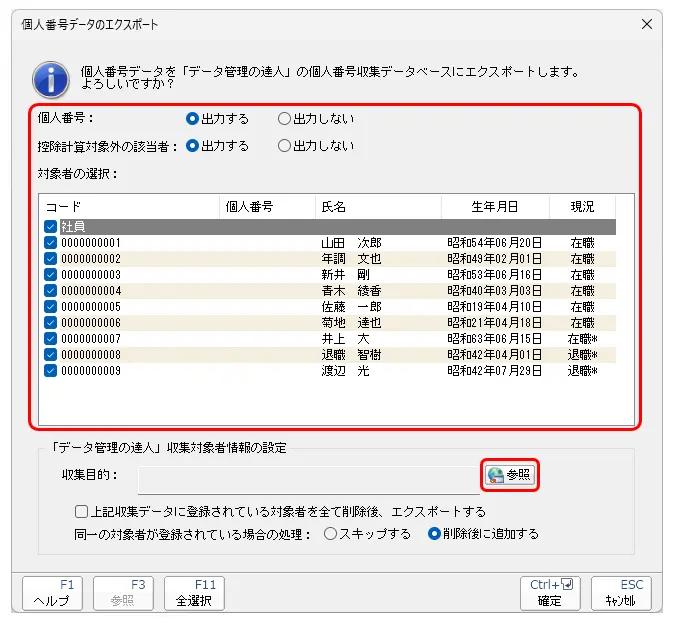Click the 現況 column header
675x624 pixels.
click(583, 207)
